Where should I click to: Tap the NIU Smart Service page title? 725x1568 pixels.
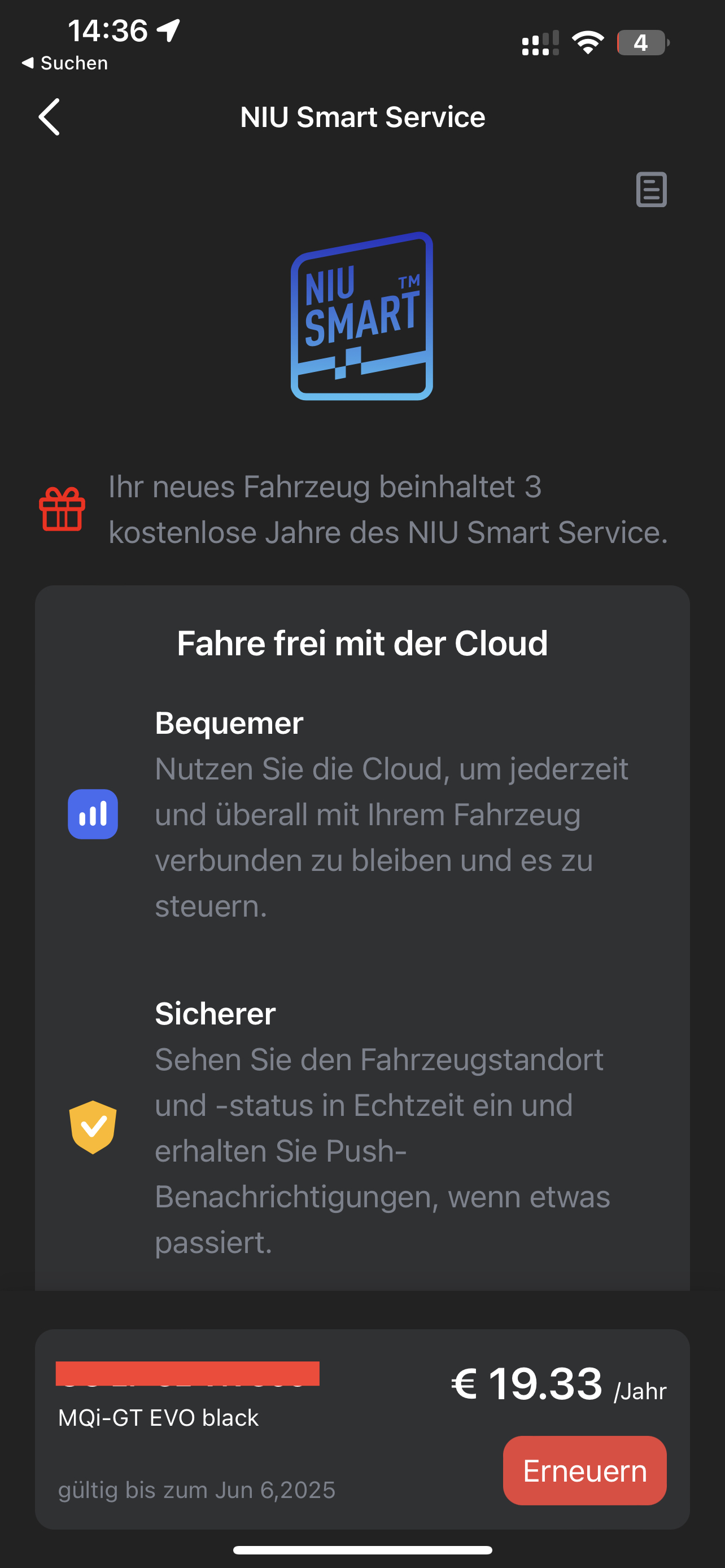tap(362, 117)
